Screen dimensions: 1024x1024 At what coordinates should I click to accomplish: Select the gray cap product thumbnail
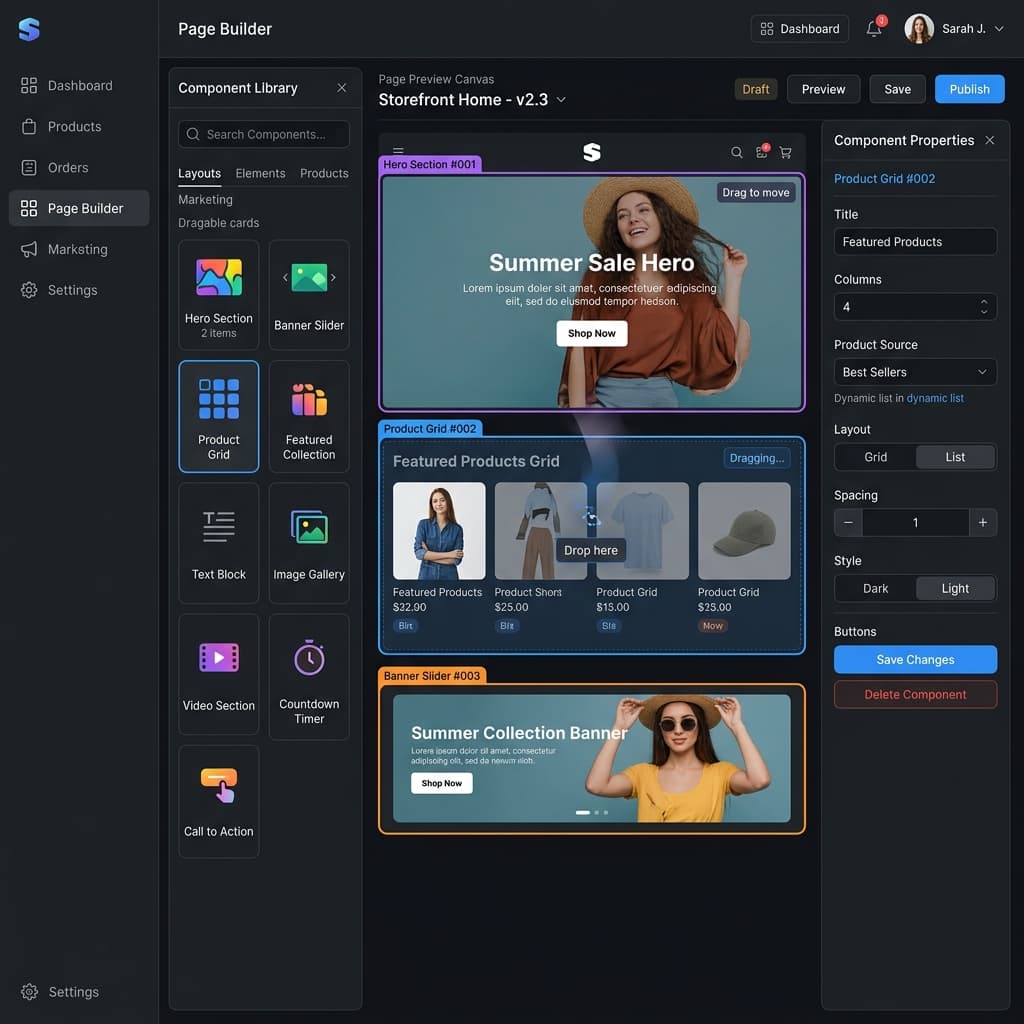tap(744, 531)
